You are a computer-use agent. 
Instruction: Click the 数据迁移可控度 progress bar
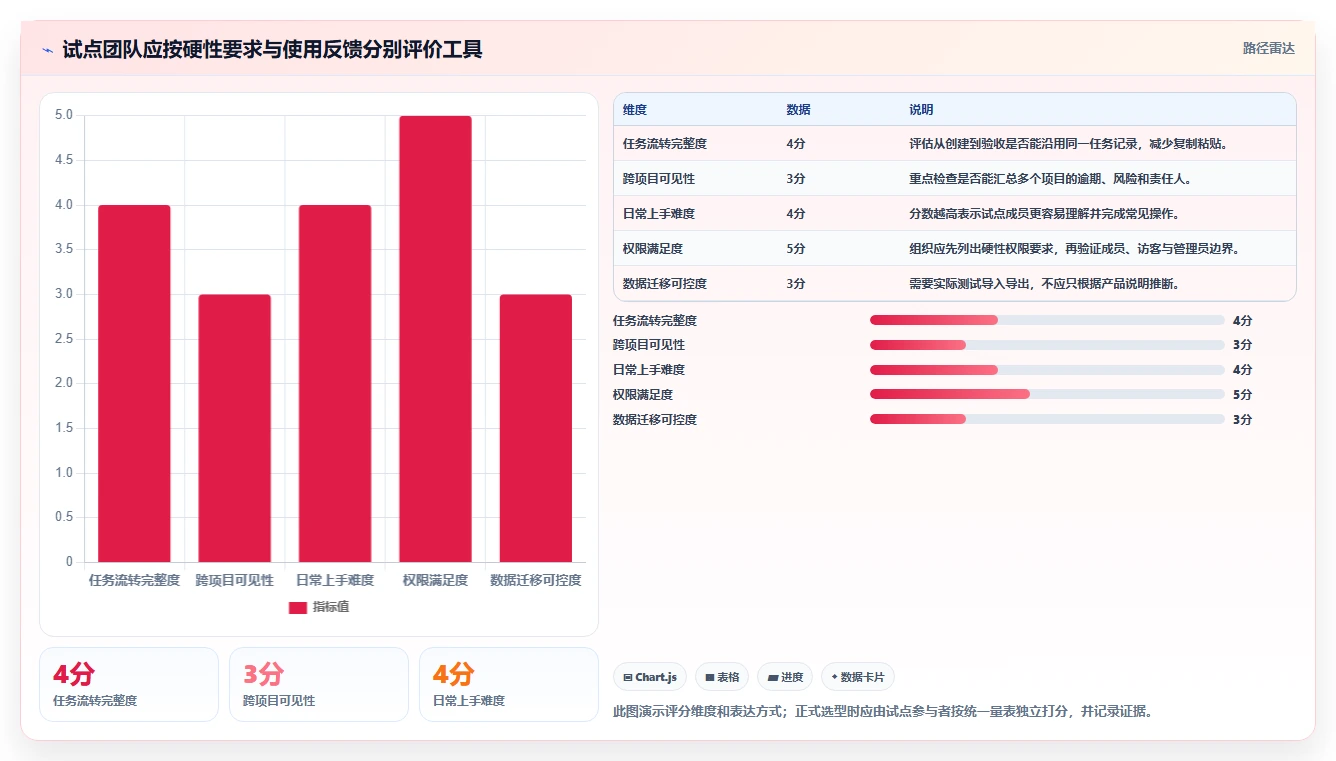(x=1047, y=419)
